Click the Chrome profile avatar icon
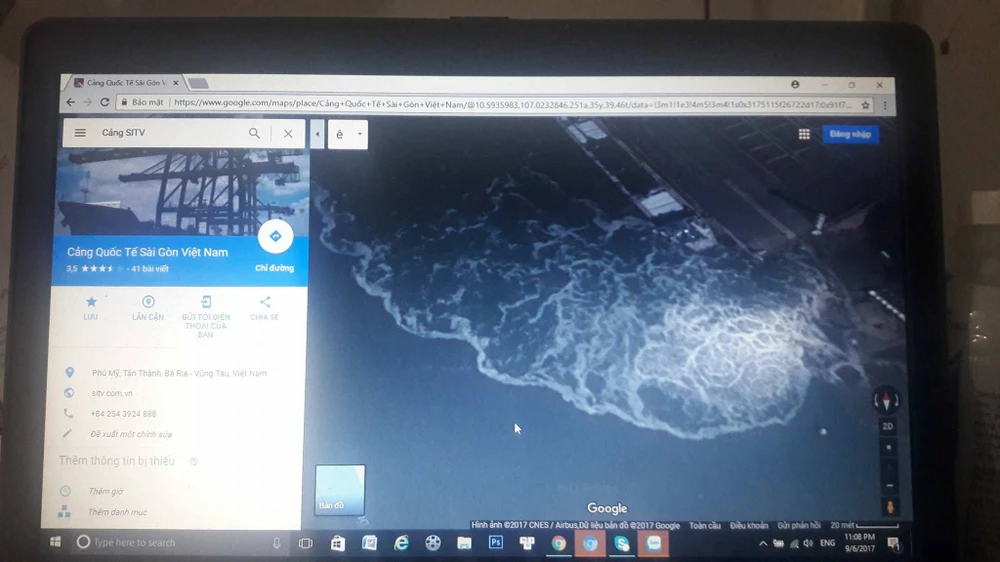The height and width of the screenshot is (562, 1000). point(795,84)
